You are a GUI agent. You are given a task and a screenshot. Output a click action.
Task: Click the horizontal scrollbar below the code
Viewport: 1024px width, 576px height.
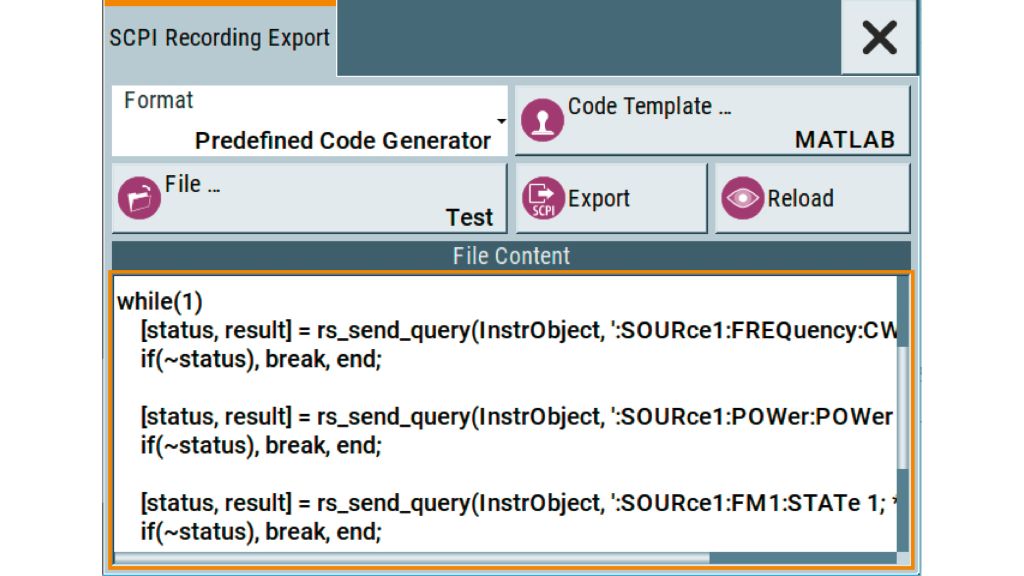410,558
